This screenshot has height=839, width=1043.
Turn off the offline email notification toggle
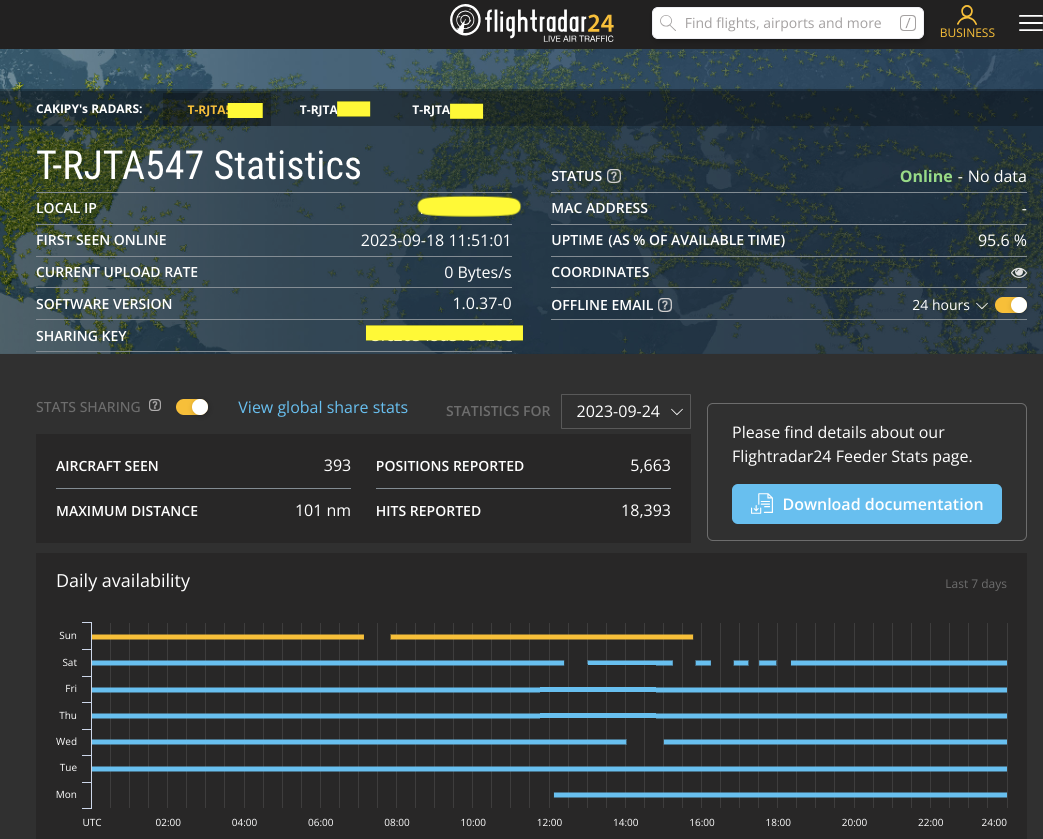click(x=1010, y=305)
